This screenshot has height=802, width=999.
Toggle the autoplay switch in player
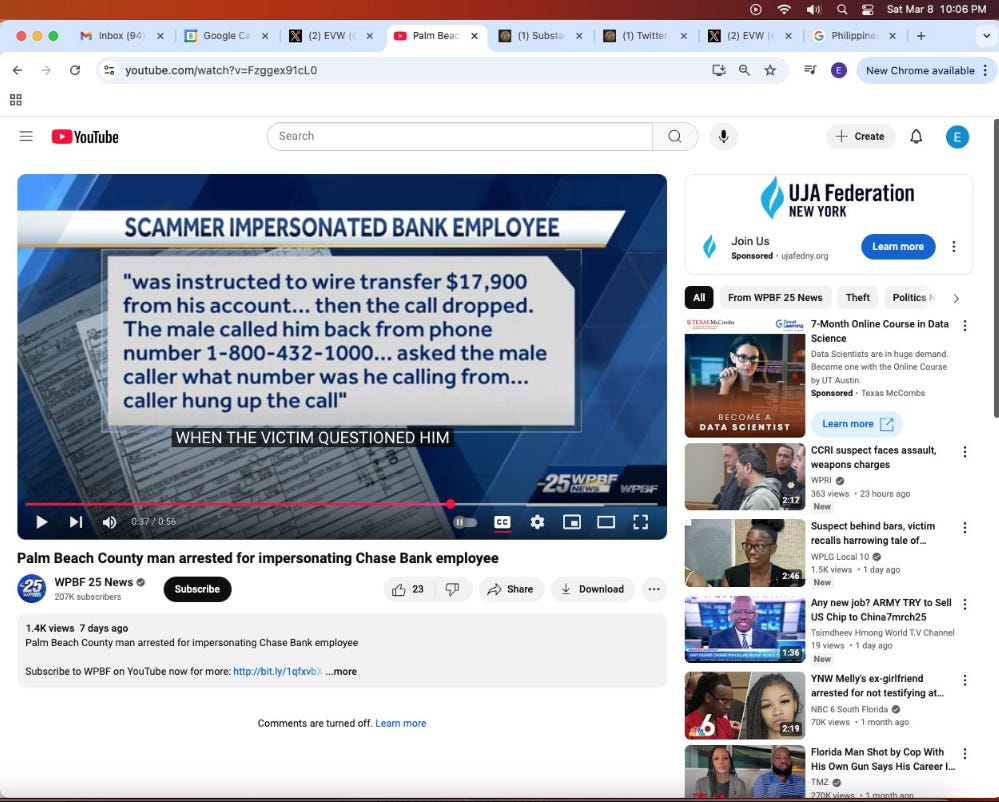pos(465,522)
